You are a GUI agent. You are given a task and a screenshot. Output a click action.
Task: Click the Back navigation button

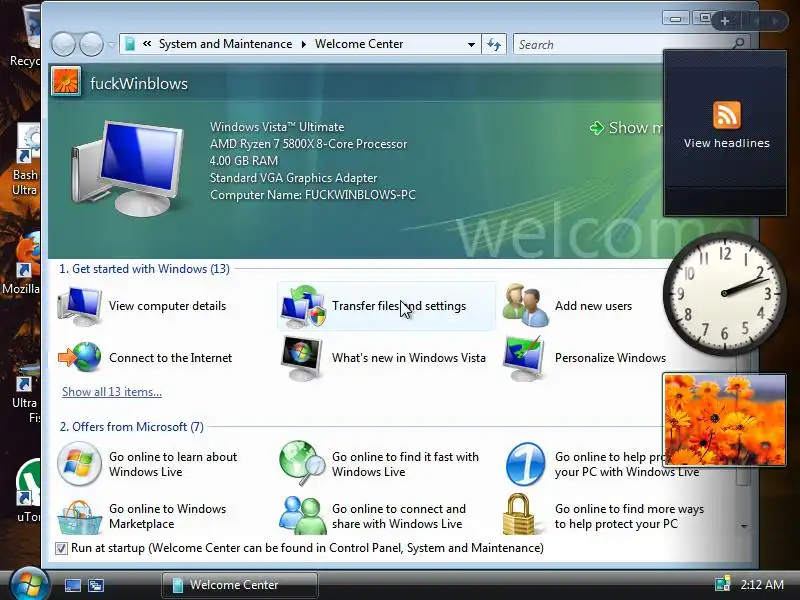pos(63,44)
